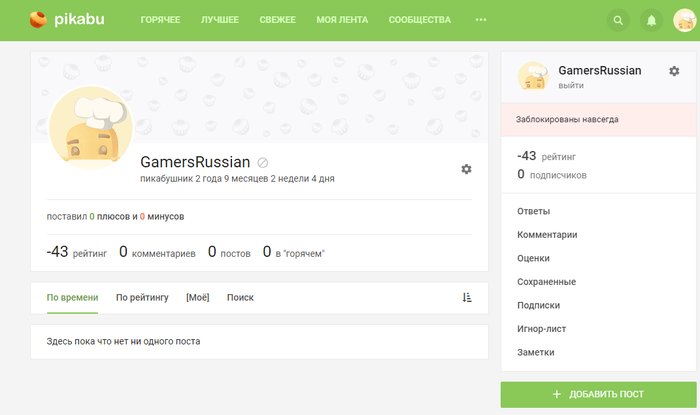Open the three-dots more menu in header
Screen dimensions: 700x415
pyautogui.click(x=481, y=20)
